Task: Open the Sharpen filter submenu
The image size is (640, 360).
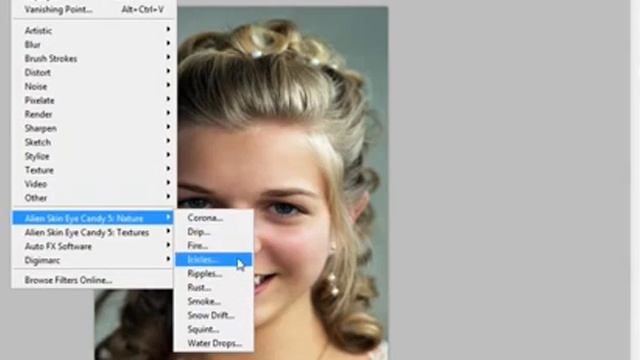Action: tap(94, 128)
